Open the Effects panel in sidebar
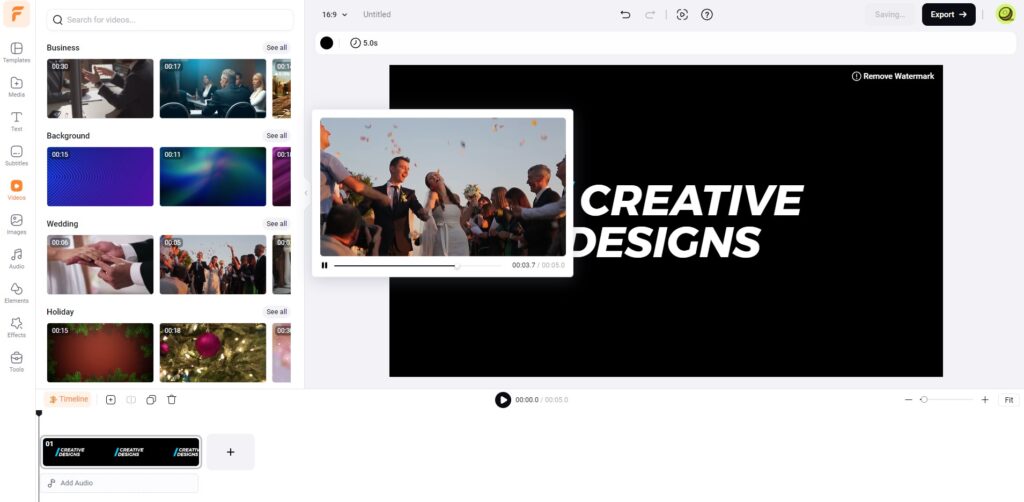 (16, 327)
